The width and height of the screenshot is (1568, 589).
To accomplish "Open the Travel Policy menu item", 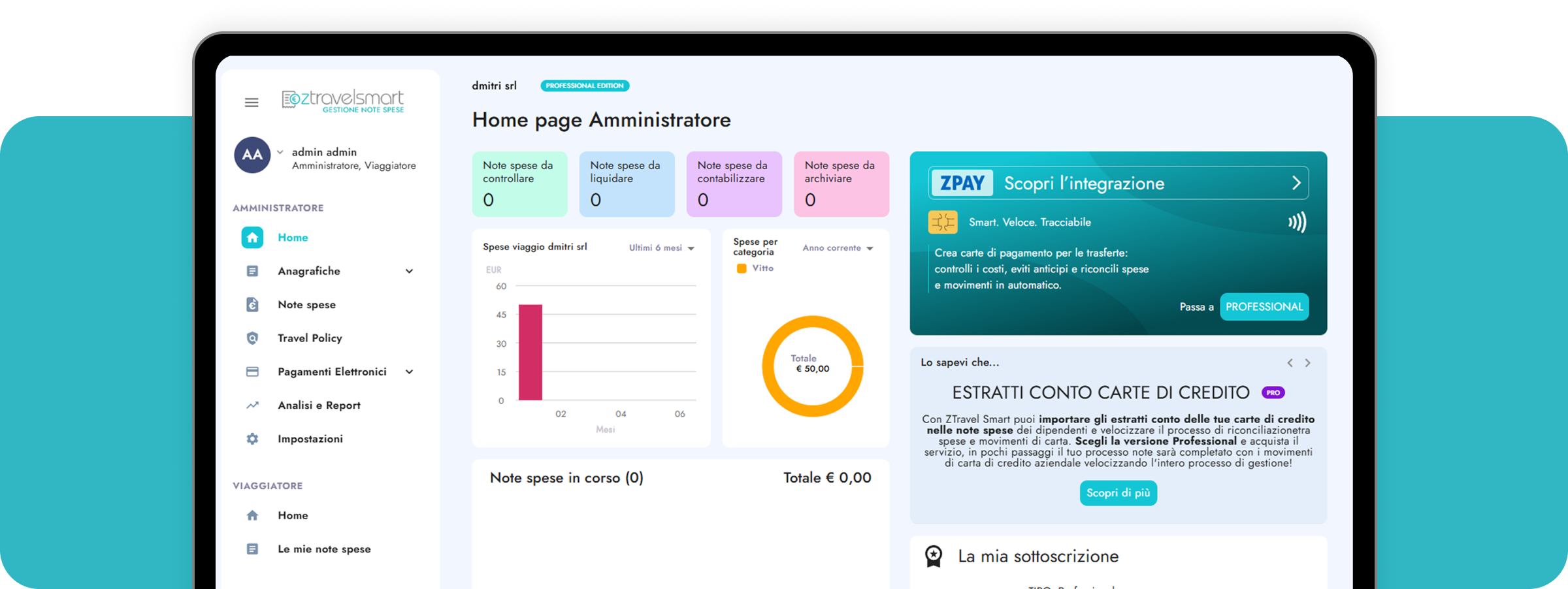I will pyautogui.click(x=310, y=338).
